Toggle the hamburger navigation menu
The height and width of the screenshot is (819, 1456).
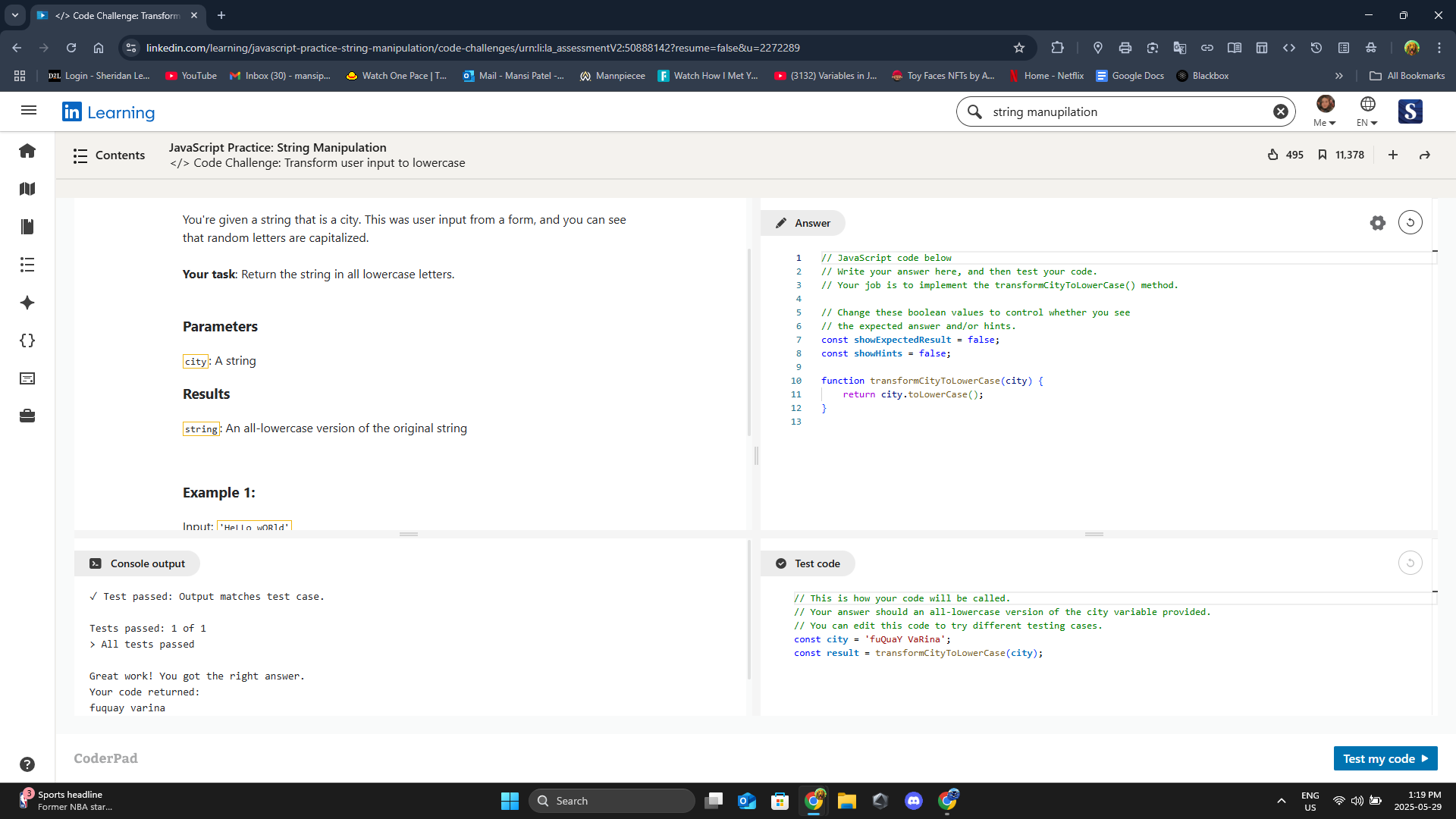click(x=29, y=111)
